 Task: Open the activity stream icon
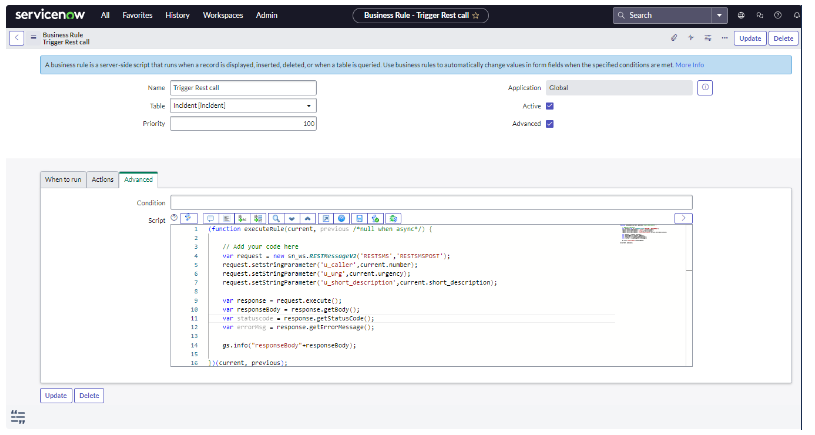pyautogui.click(x=691, y=38)
